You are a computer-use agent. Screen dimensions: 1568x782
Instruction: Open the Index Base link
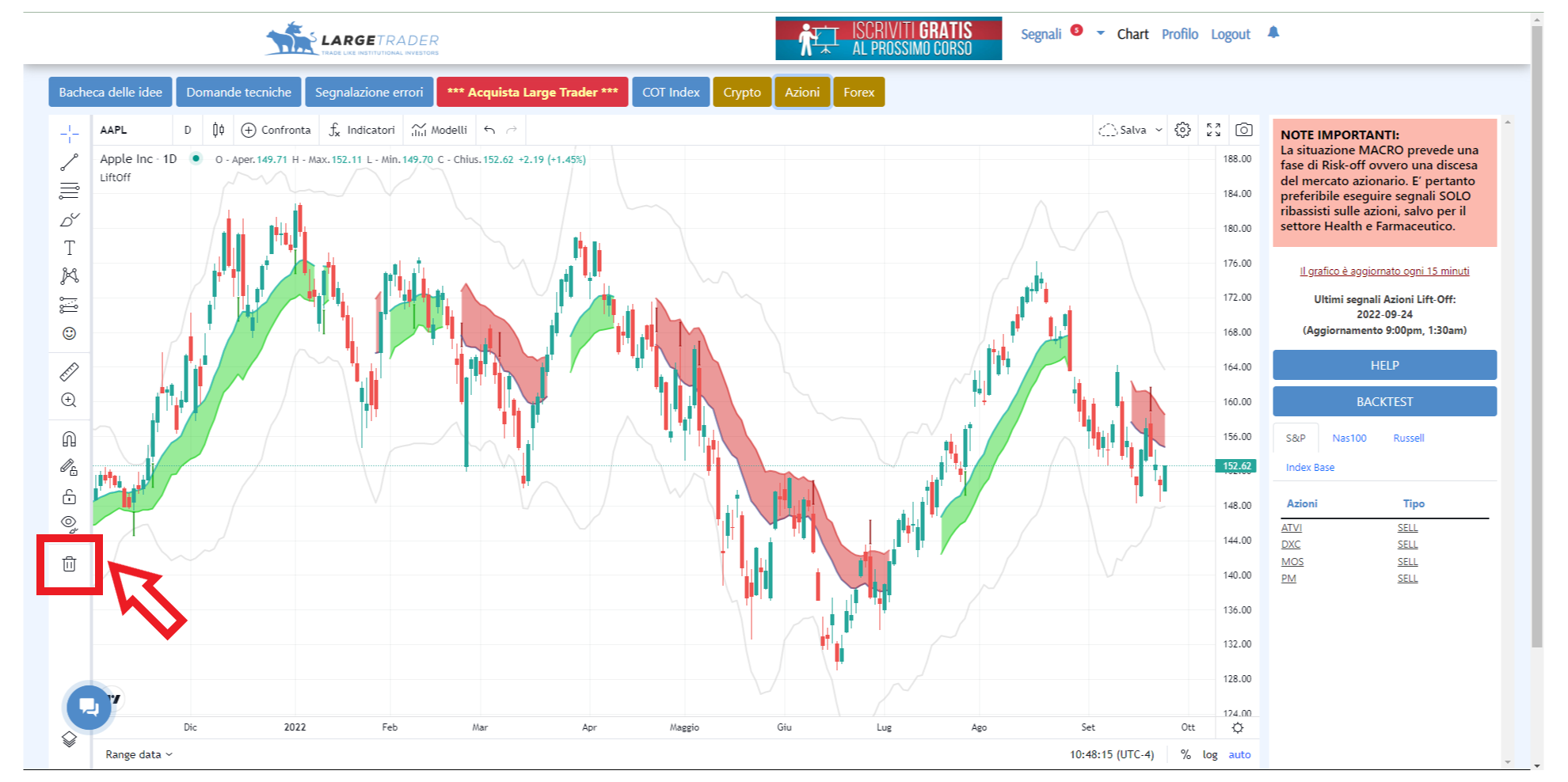(1310, 467)
